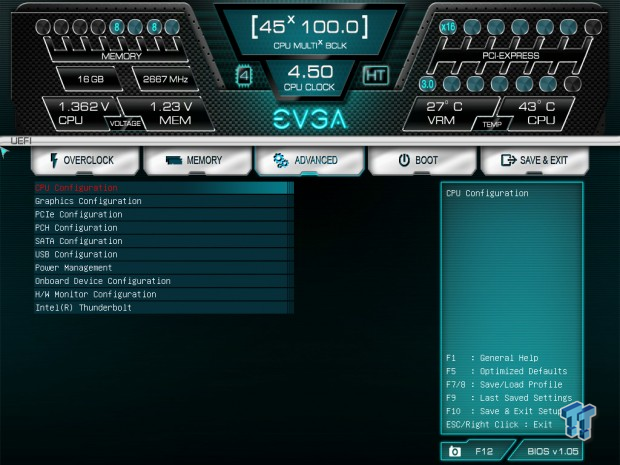Open Onboard Device Configuration entry
This screenshot has width=620, height=465.
[164, 281]
